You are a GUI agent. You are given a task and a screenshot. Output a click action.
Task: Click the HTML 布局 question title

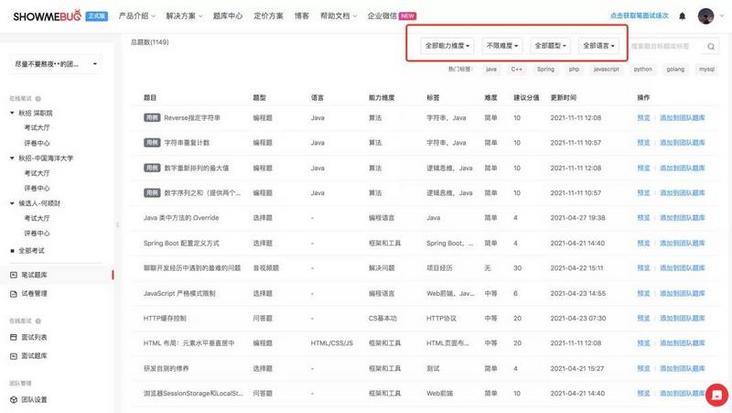189,343
